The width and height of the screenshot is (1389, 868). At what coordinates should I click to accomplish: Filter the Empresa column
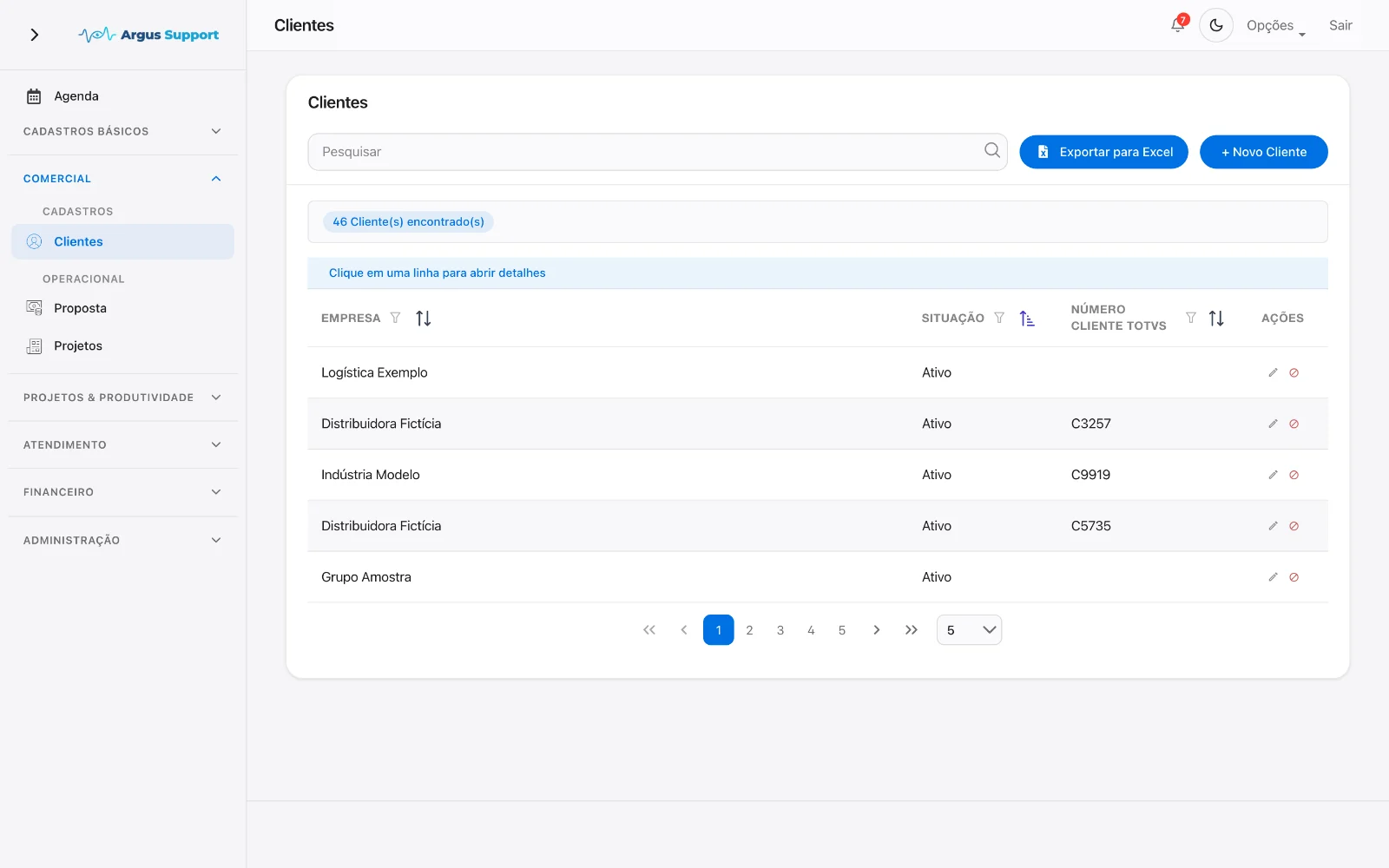pos(395,318)
